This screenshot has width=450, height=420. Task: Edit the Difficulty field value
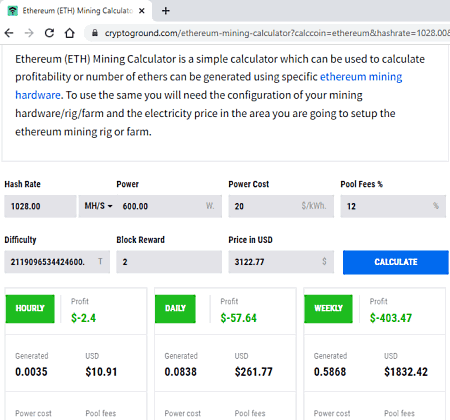tap(57, 262)
